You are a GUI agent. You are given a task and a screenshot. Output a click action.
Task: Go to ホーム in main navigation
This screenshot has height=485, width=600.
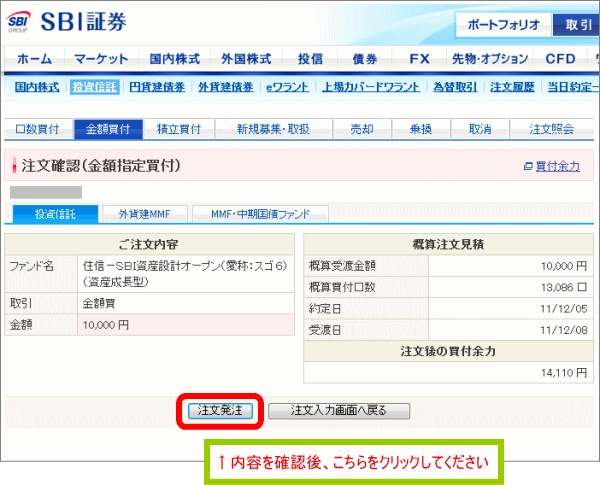pos(34,59)
